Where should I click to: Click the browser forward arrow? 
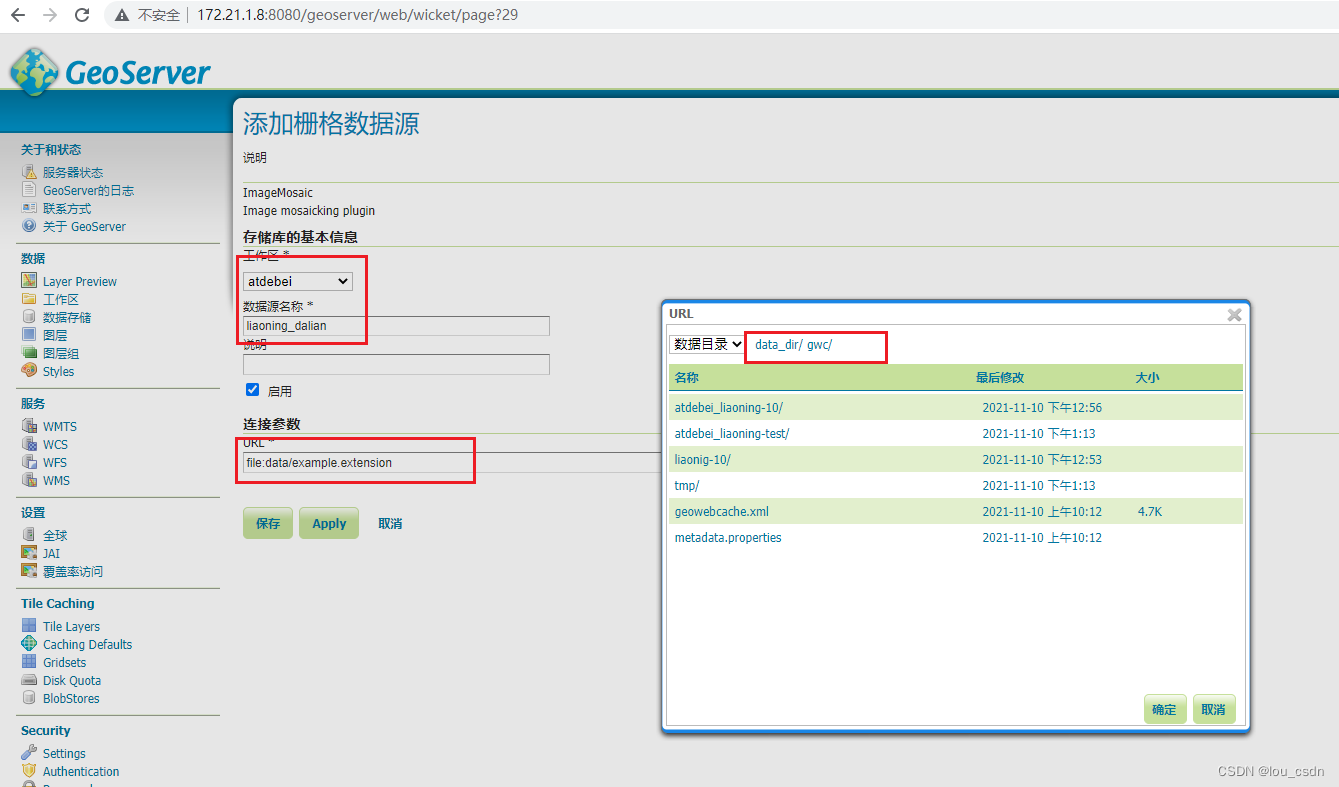(x=50, y=15)
